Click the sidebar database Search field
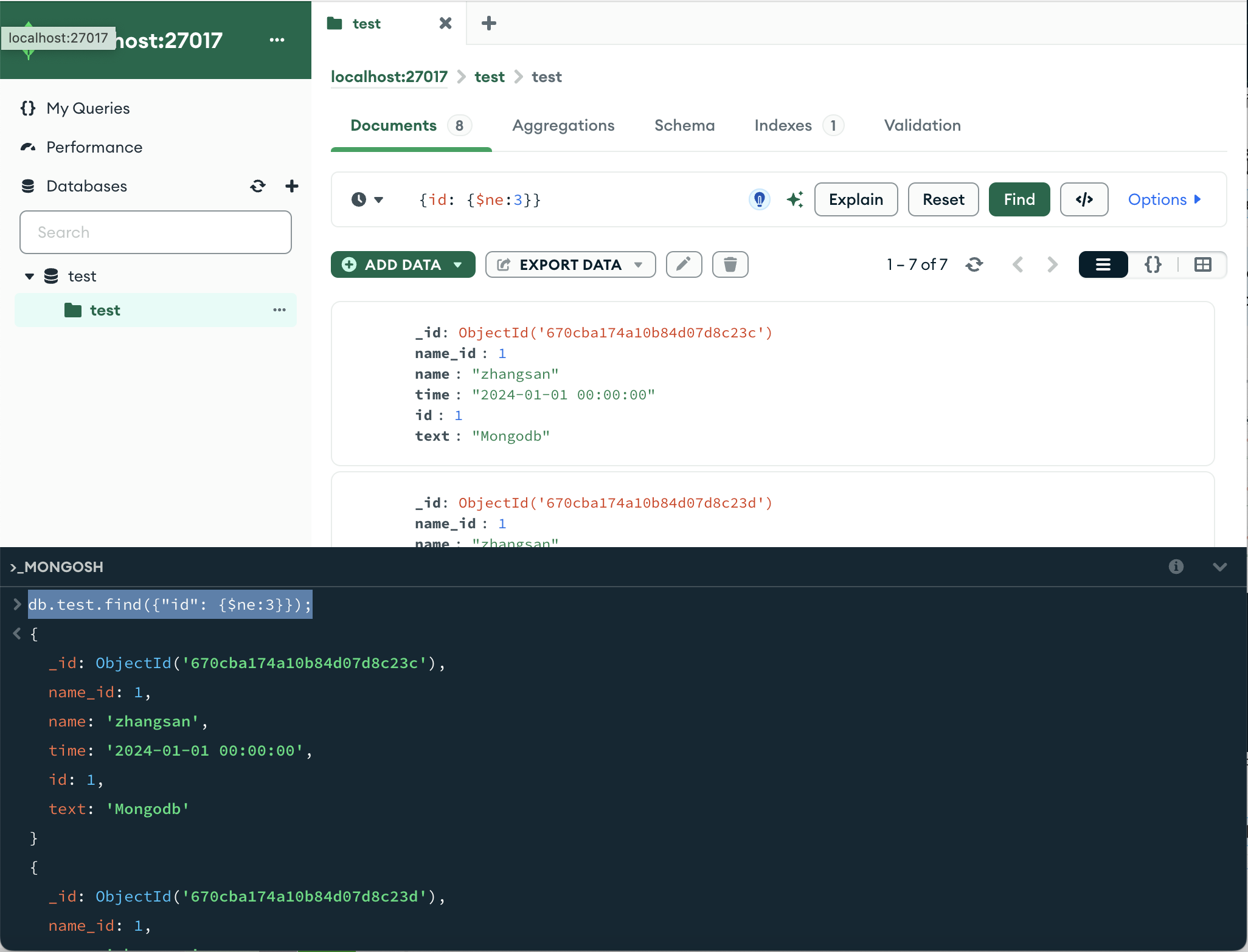This screenshot has width=1248, height=952. click(x=156, y=232)
